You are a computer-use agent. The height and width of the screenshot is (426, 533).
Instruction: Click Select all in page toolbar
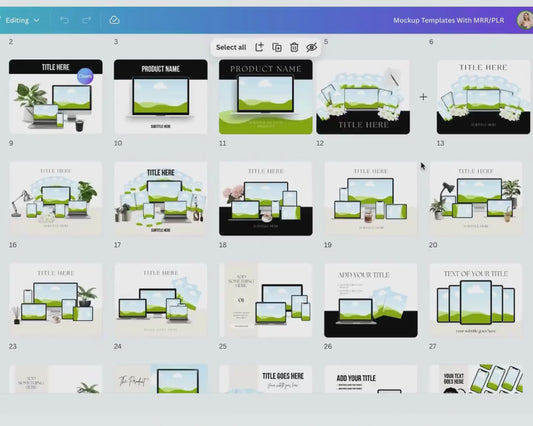231,47
